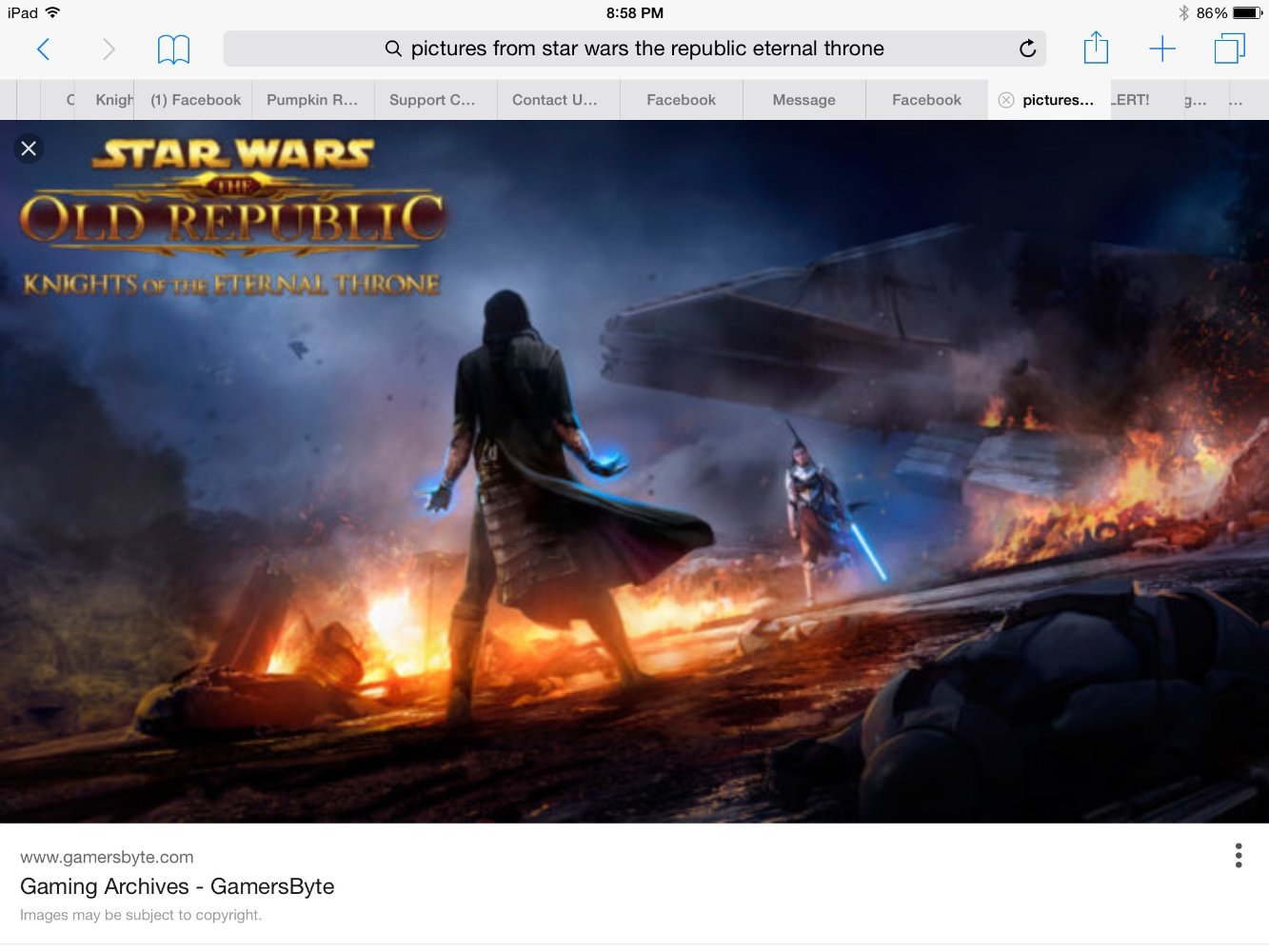This screenshot has height=952, width=1269.
Task: Tap the battery indicator icon
Action: [x=1247, y=12]
